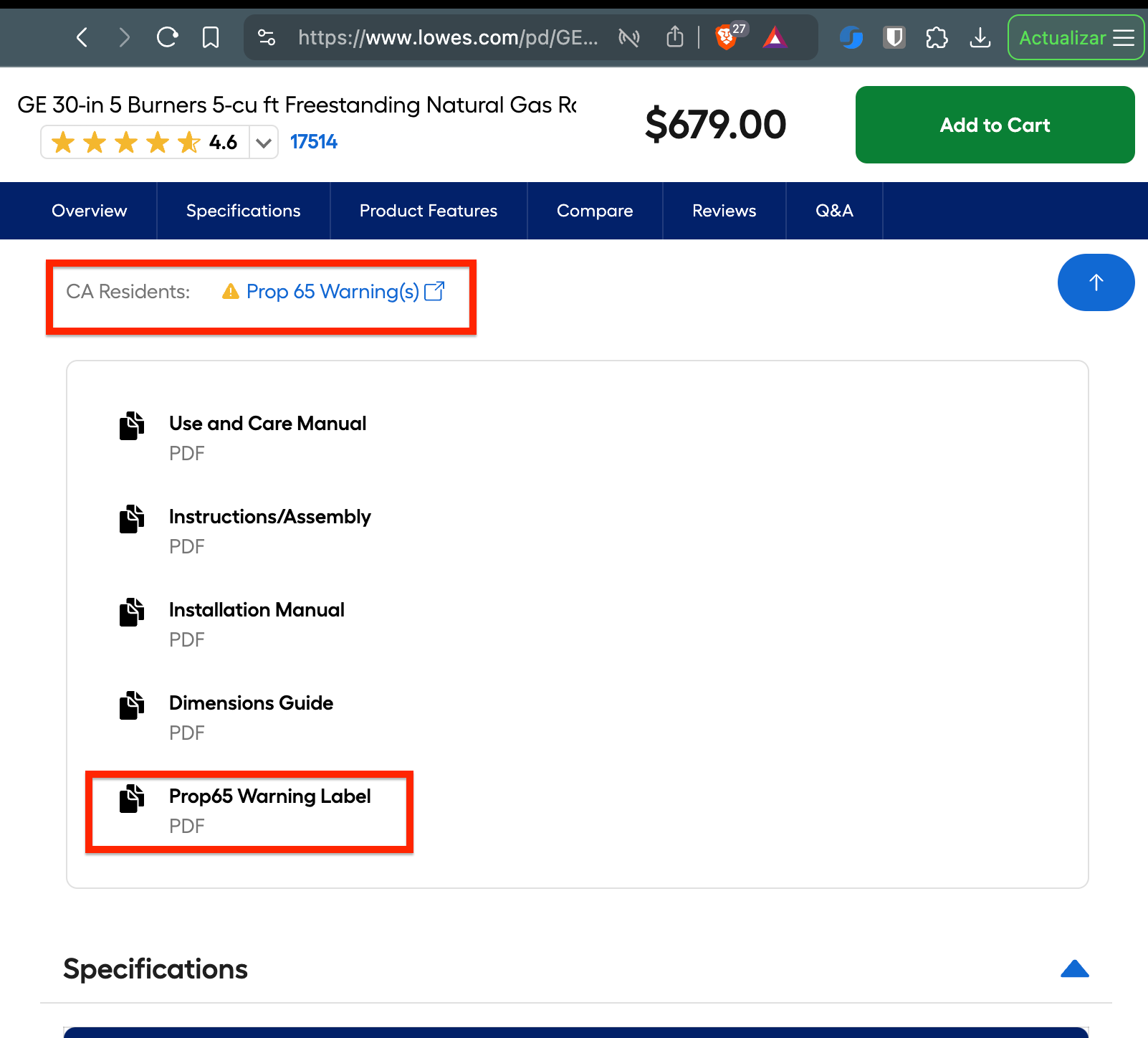Open the Q&A tab
The image size is (1148, 1038).
[834, 211]
